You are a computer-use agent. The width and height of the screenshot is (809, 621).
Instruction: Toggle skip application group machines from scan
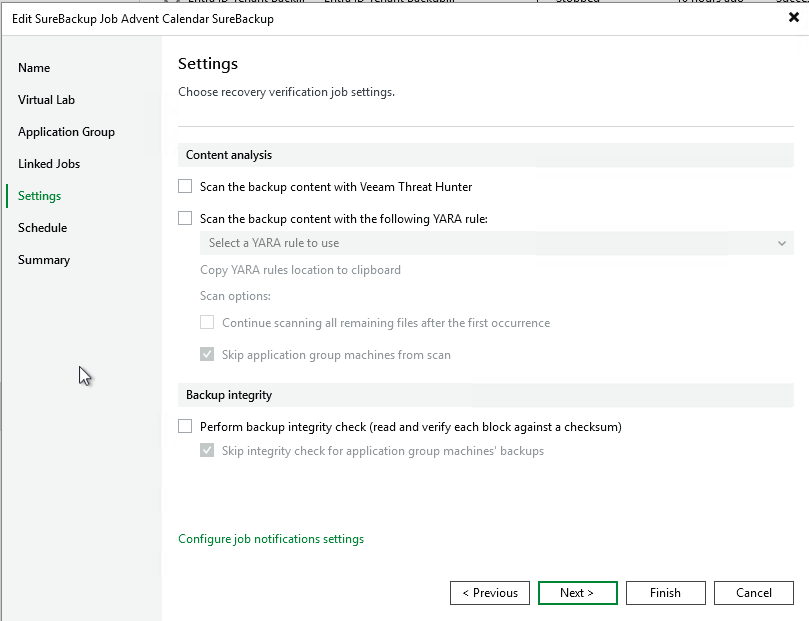pos(207,355)
